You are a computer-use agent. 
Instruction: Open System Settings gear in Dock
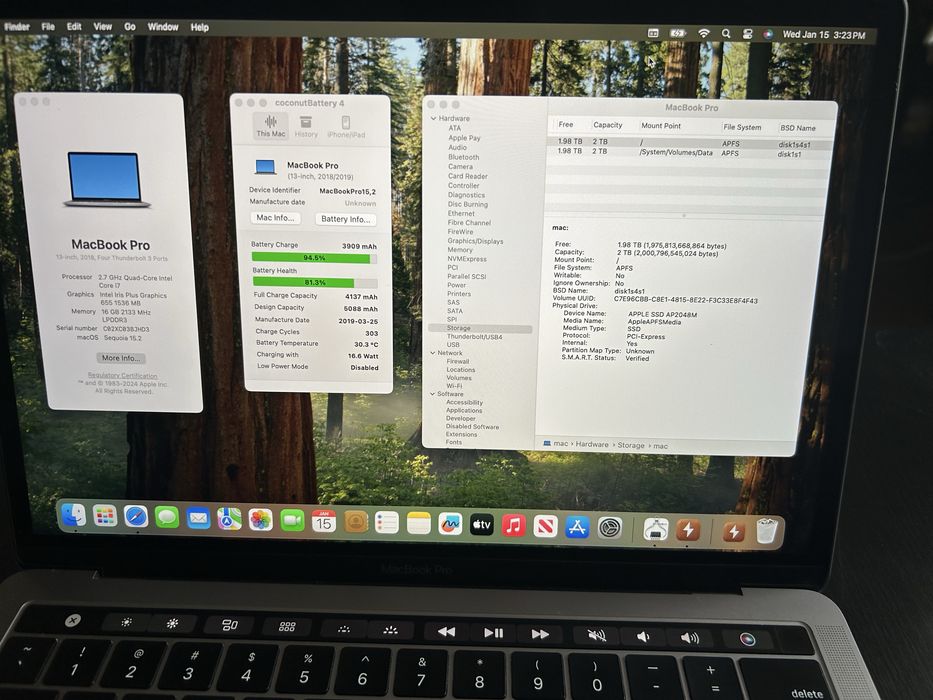coord(610,527)
